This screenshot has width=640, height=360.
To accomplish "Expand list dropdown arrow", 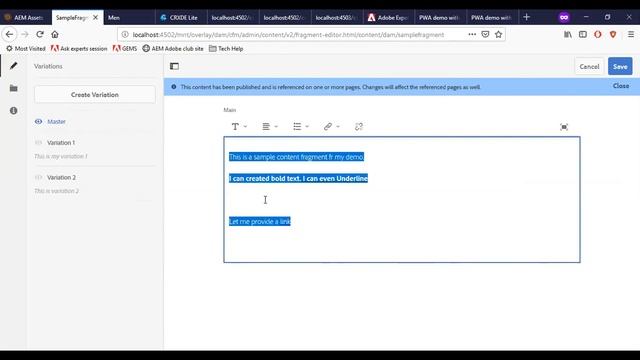I will tap(307, 127).
